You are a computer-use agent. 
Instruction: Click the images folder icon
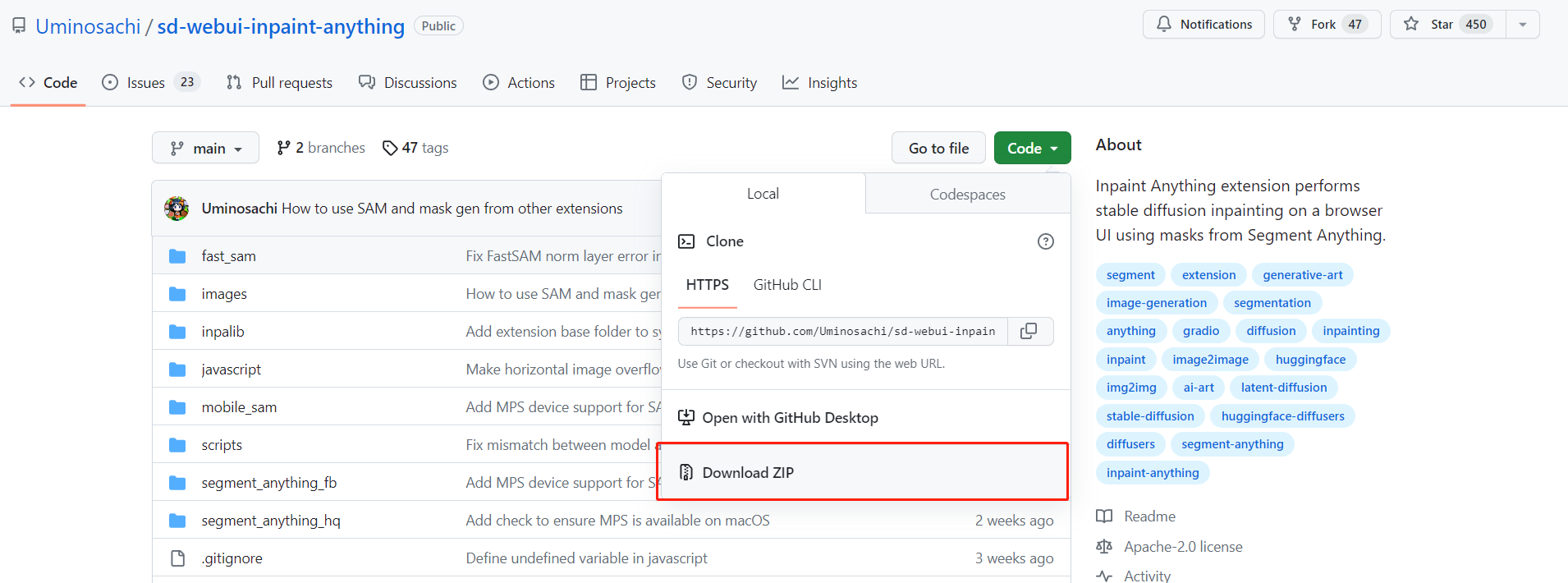pyautogui.click(x=177, y=294)
